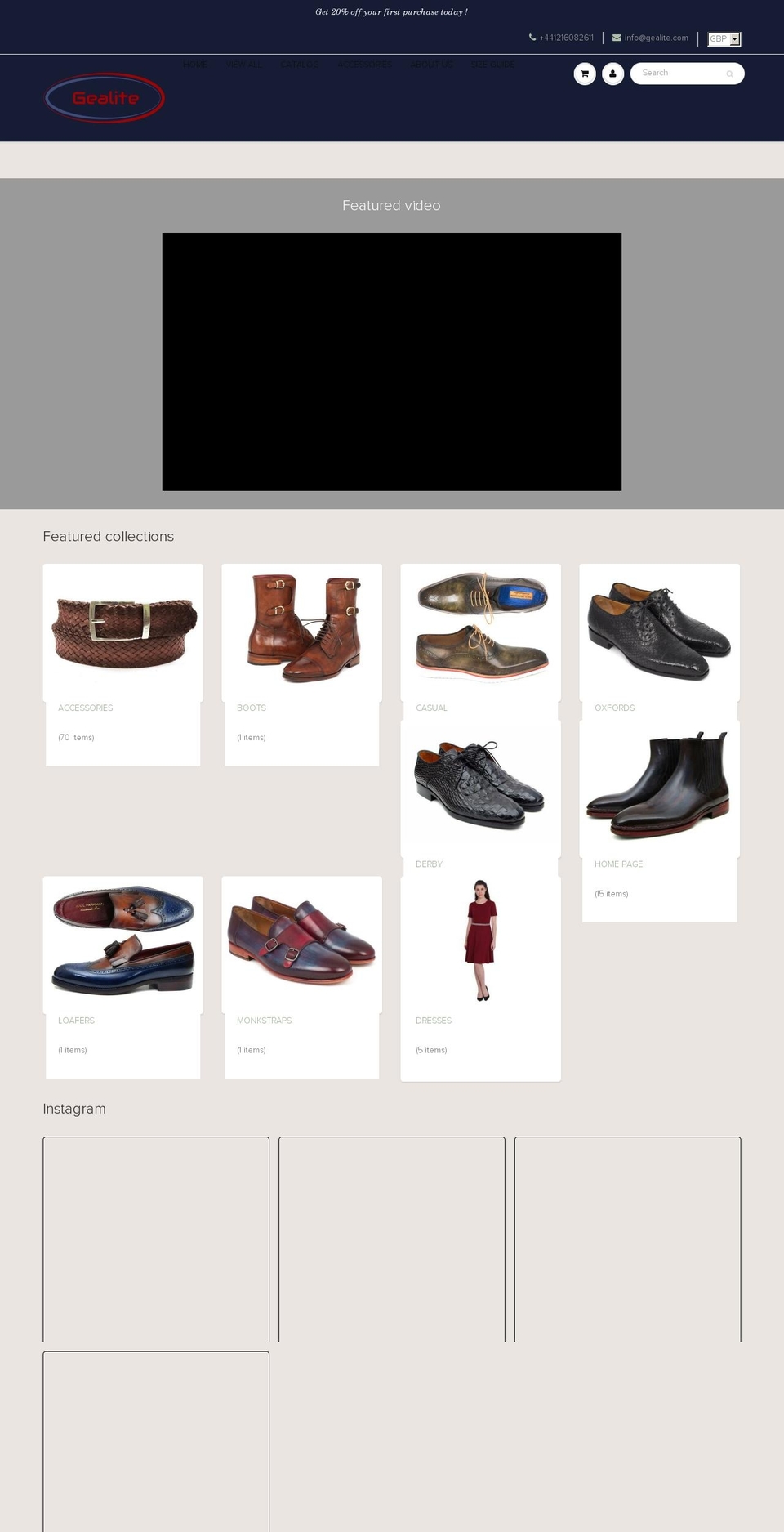Screen dimensions: 784x1532
Task: Open the blue tassel Loafers image
Action: click(123, 945)
